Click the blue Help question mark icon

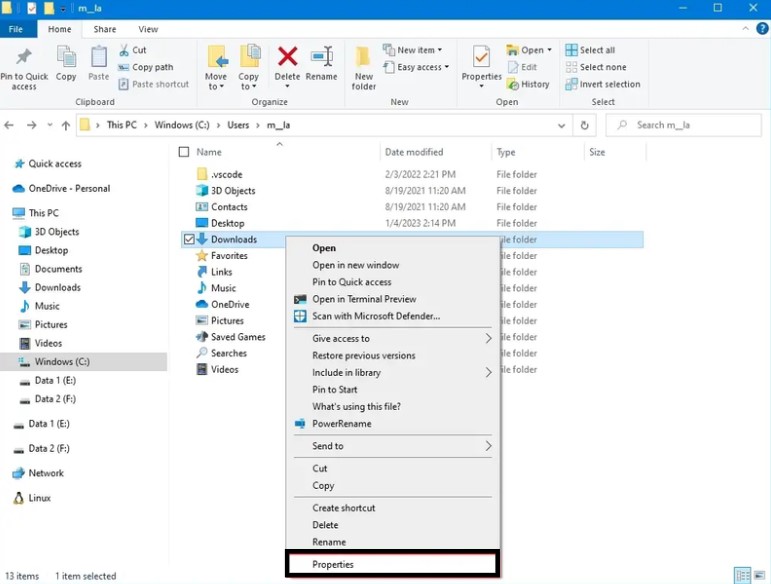point(762,29)
